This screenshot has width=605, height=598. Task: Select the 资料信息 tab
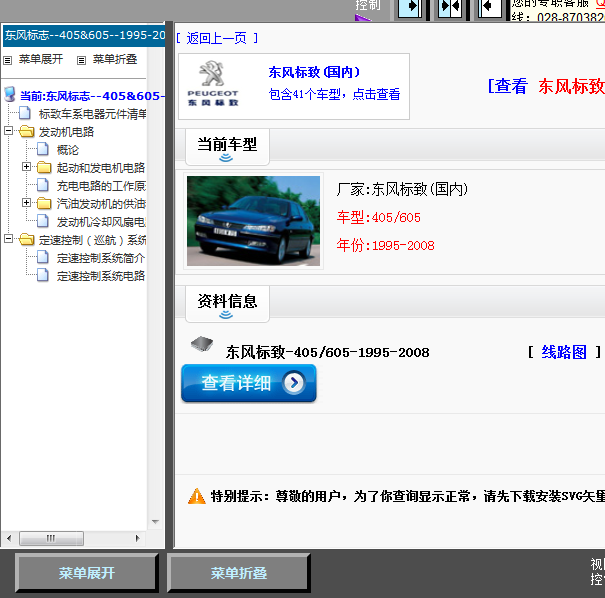point(227,304)
